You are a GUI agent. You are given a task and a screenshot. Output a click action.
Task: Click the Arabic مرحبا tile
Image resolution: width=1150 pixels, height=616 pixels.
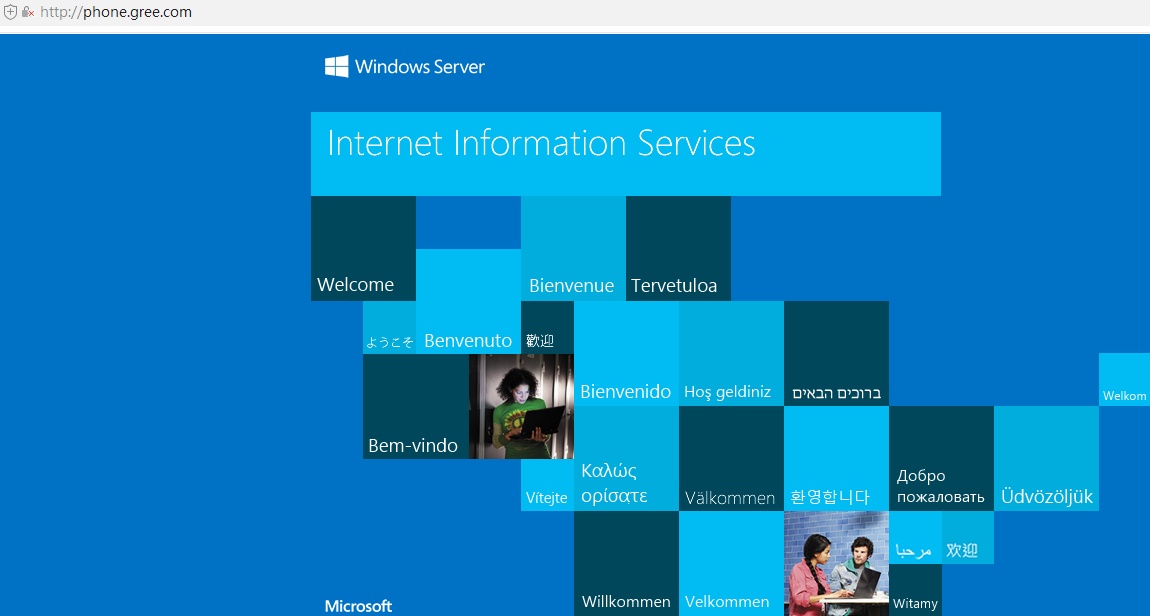[x=915, y=538]
